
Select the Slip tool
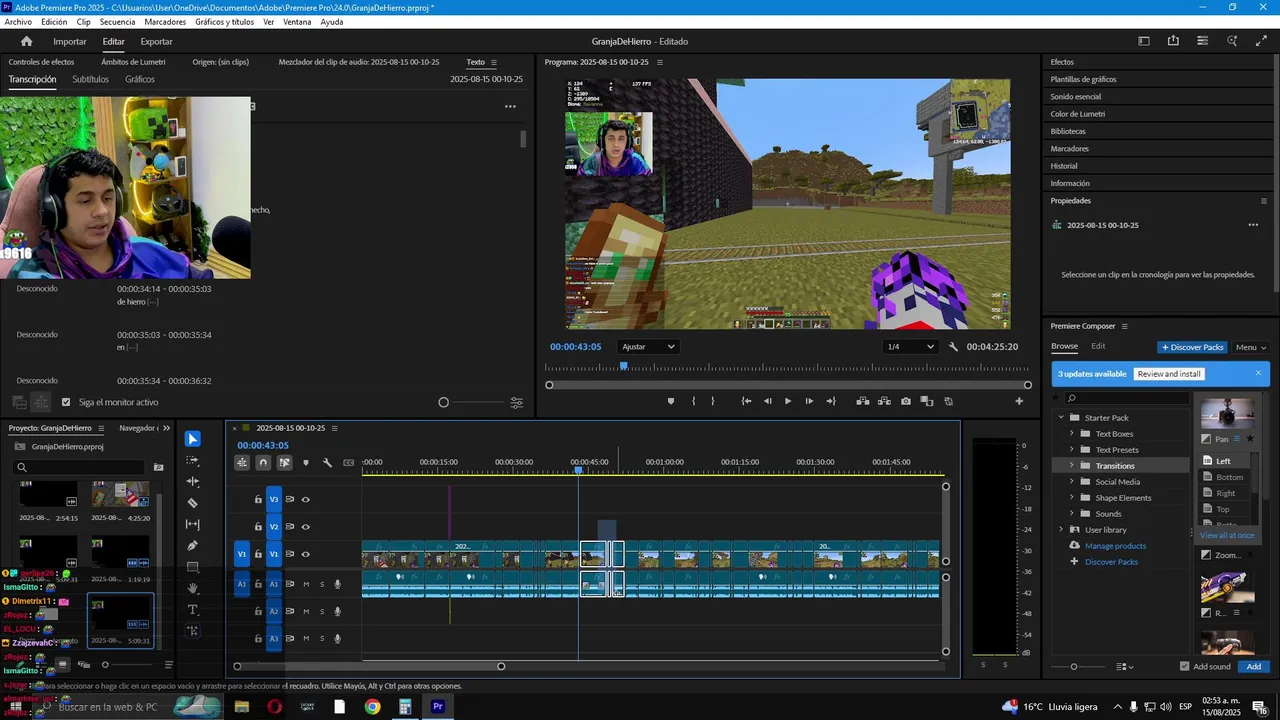pyautogui.click(x=193, y=524)
